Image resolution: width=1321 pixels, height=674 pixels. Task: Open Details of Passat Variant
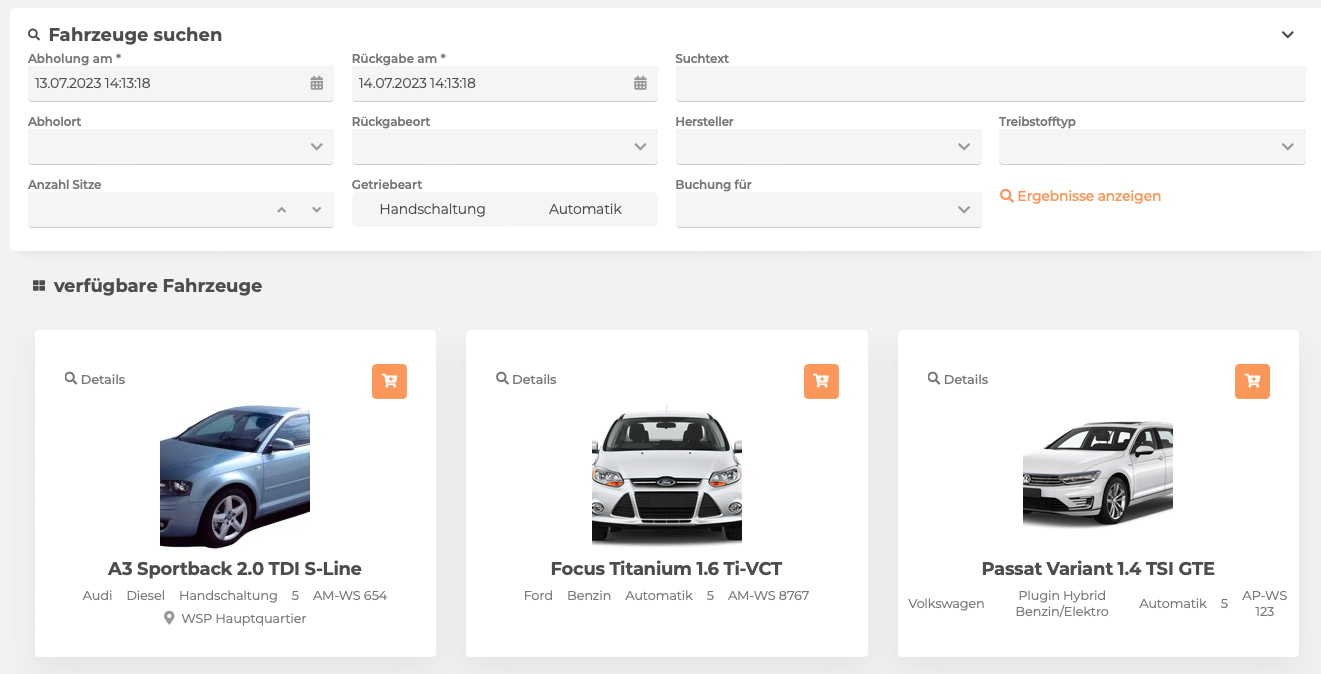coord(958,379)
